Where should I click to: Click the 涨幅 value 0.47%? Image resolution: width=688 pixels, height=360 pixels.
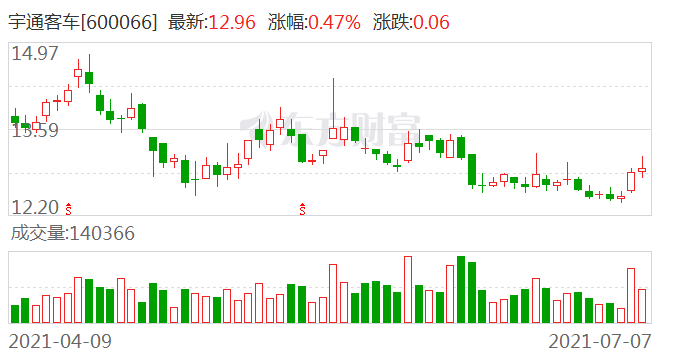(334, 22)
